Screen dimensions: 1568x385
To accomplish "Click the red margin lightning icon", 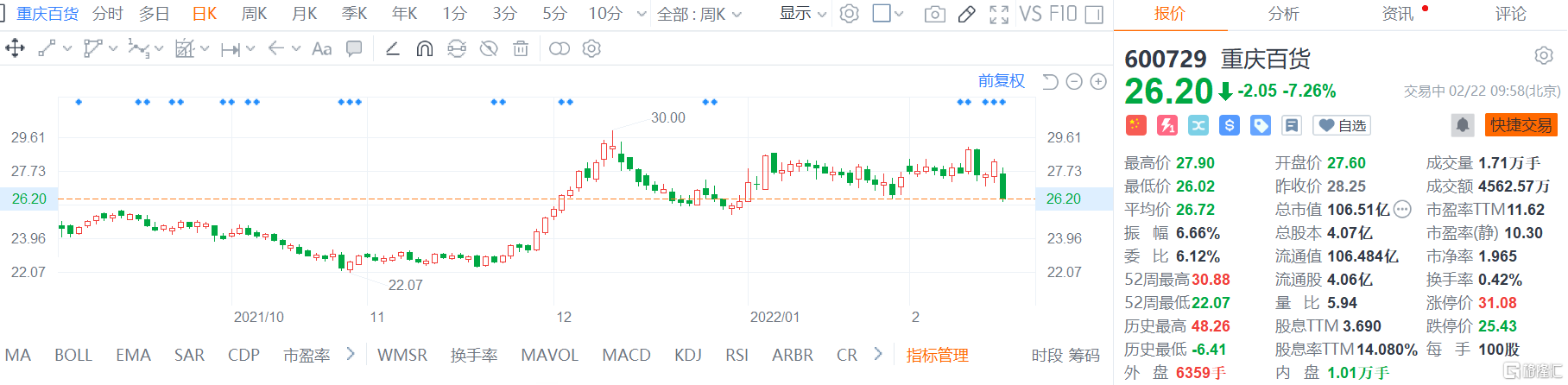I will click(x=1167, y=125).
